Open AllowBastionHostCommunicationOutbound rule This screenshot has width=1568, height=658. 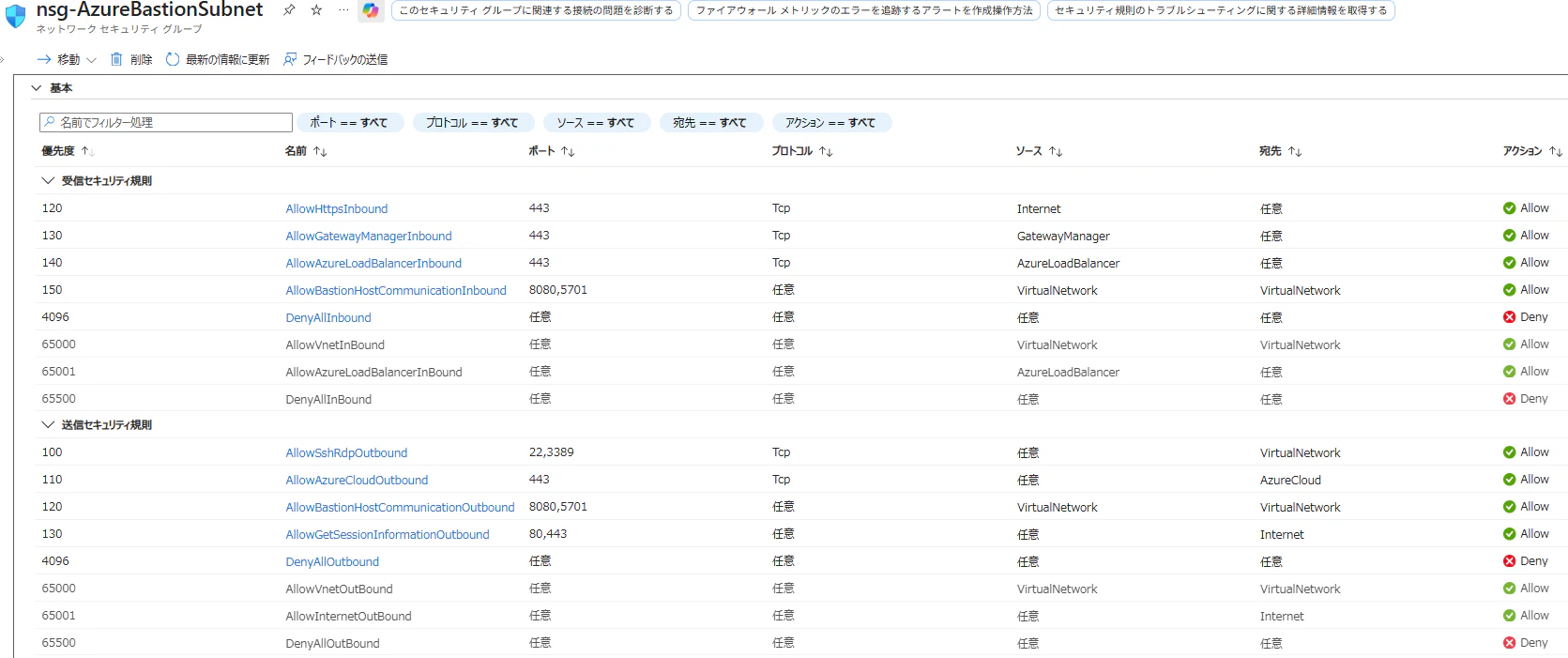pos(400,508)
